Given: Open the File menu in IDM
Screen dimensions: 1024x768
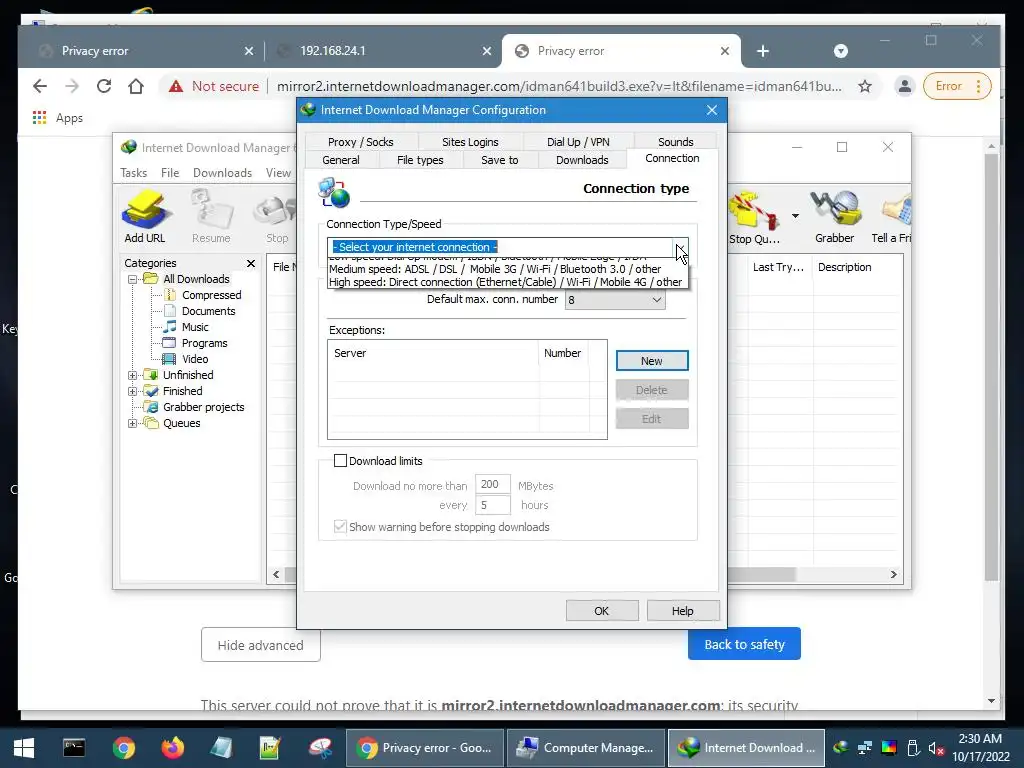Looking at the screenshot, I should click(170, 172).
